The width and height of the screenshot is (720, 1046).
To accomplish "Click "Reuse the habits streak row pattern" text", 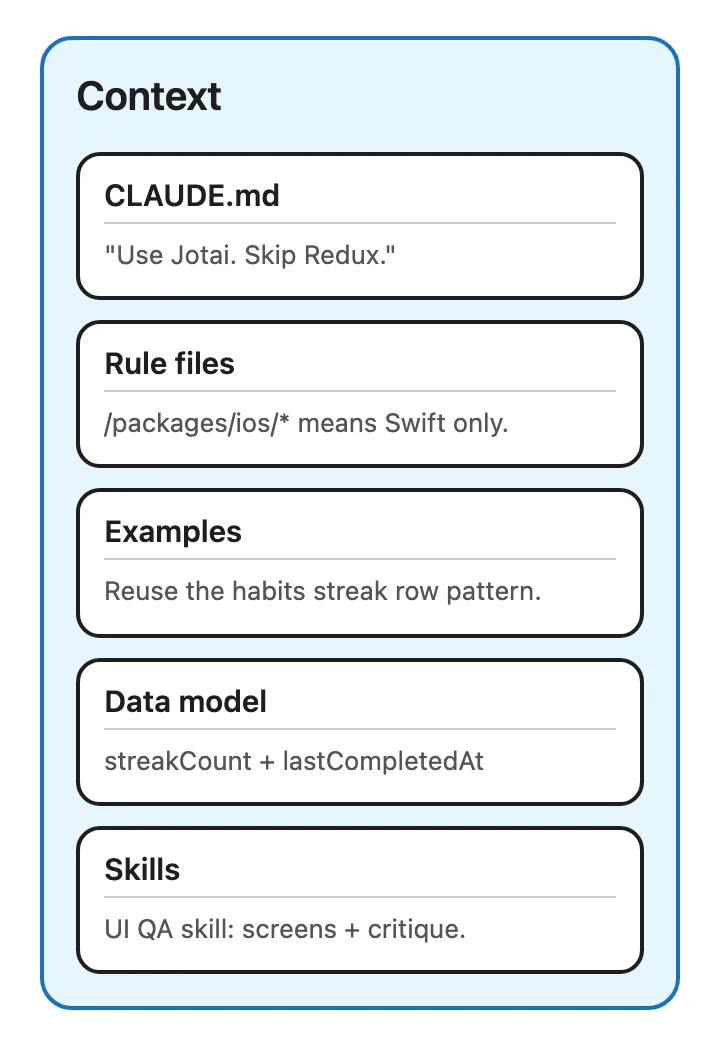I will pos(322,591).
